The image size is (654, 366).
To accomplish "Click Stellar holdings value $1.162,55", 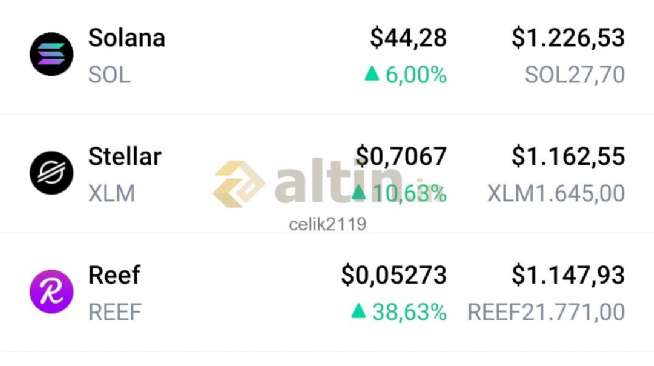I will (568, 156).
